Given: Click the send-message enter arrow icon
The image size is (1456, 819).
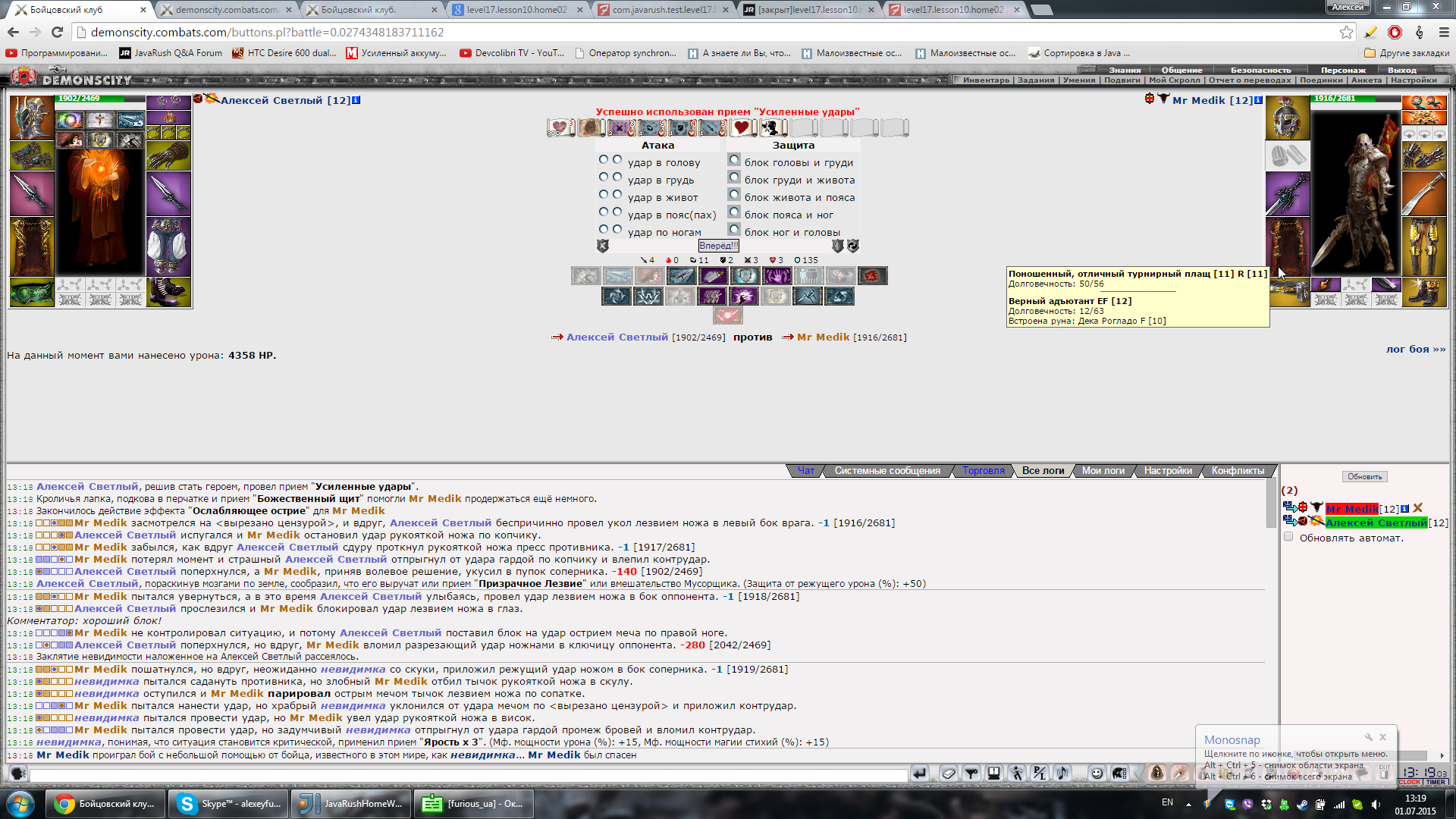Looking at the screenshot, I should click(919, 773).
